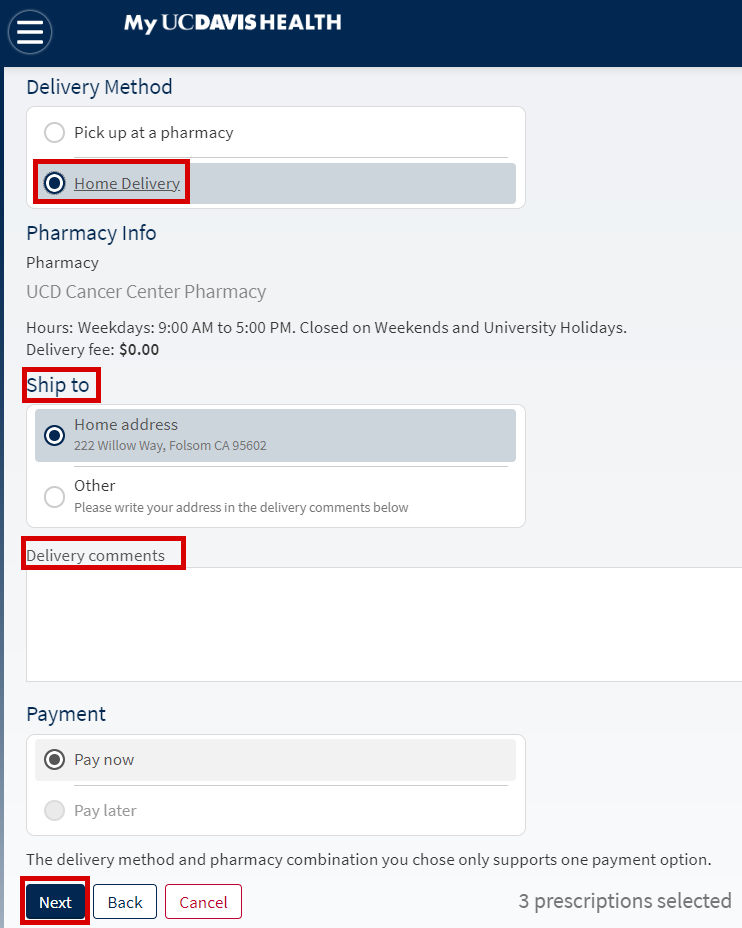Choose the Home Delivery option
Image resolution: width=742 pixels, height=928 pixels.
pyautogui.click(x=55, y=183)
